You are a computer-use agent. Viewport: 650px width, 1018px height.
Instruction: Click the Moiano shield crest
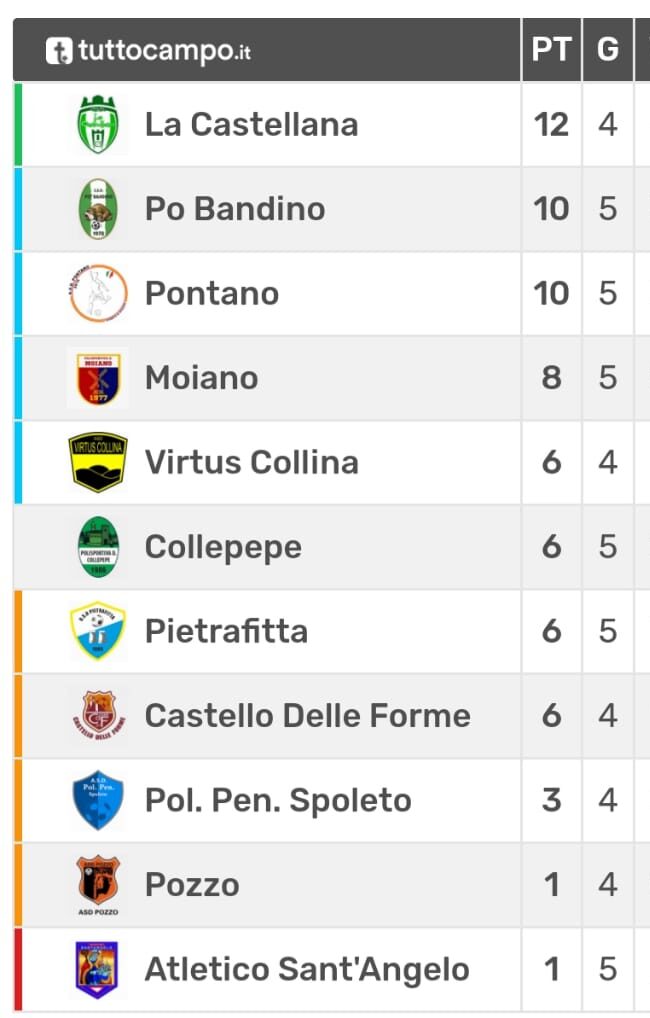98,378
